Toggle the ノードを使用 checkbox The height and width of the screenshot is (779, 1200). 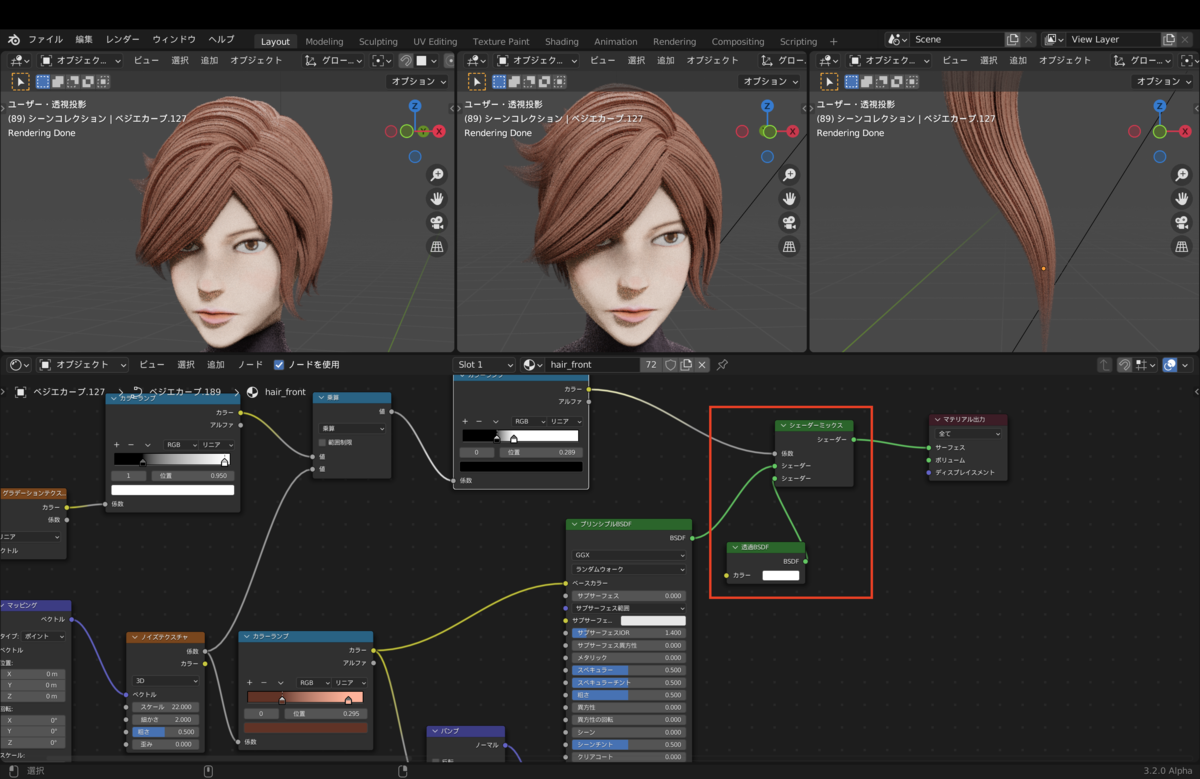click(279, 365)
